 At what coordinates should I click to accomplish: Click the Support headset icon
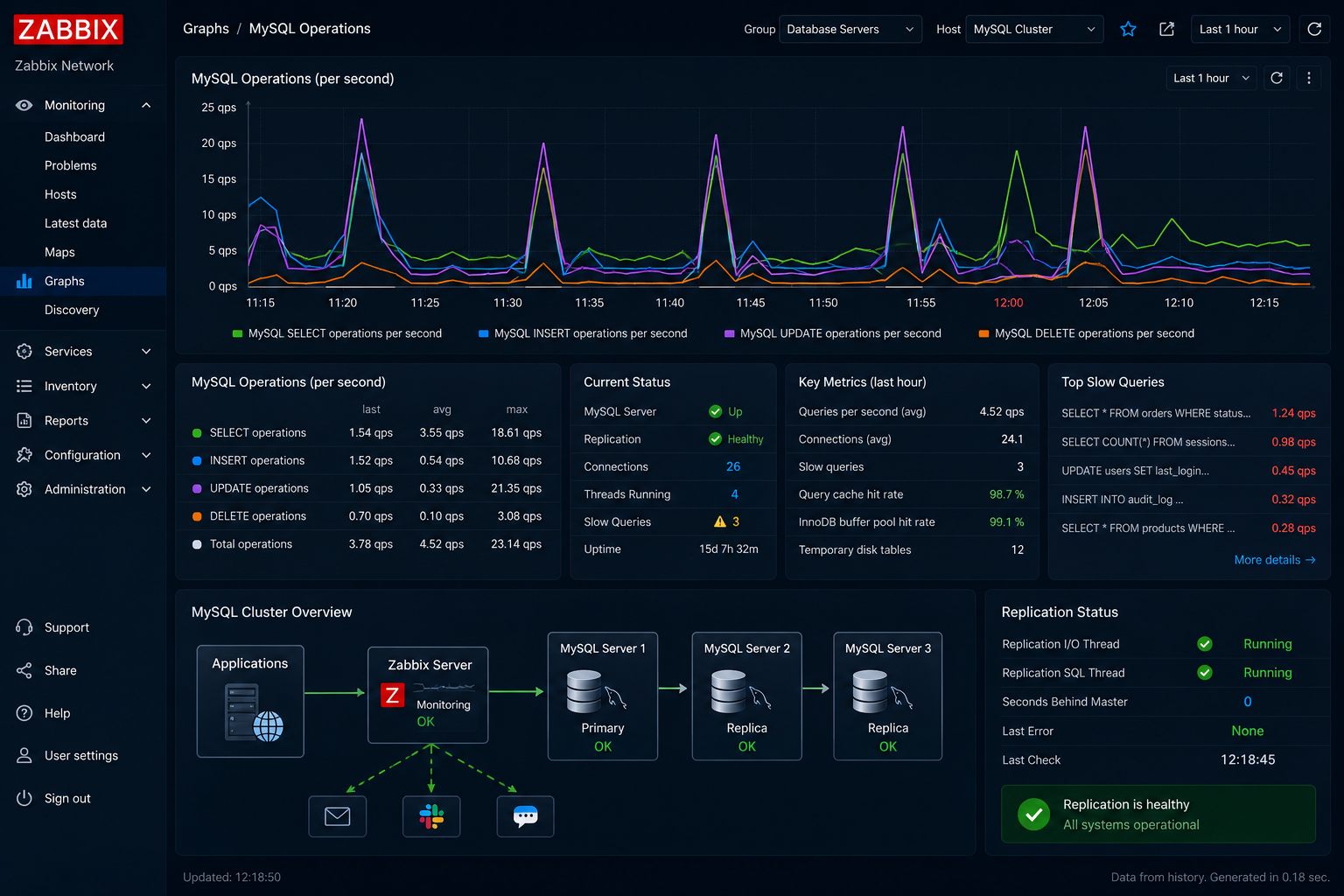(24, 627)
